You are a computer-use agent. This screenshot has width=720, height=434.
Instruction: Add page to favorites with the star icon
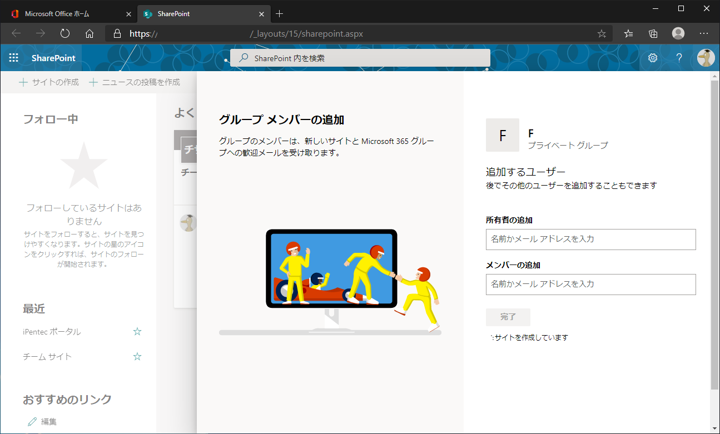pos(602,34)
